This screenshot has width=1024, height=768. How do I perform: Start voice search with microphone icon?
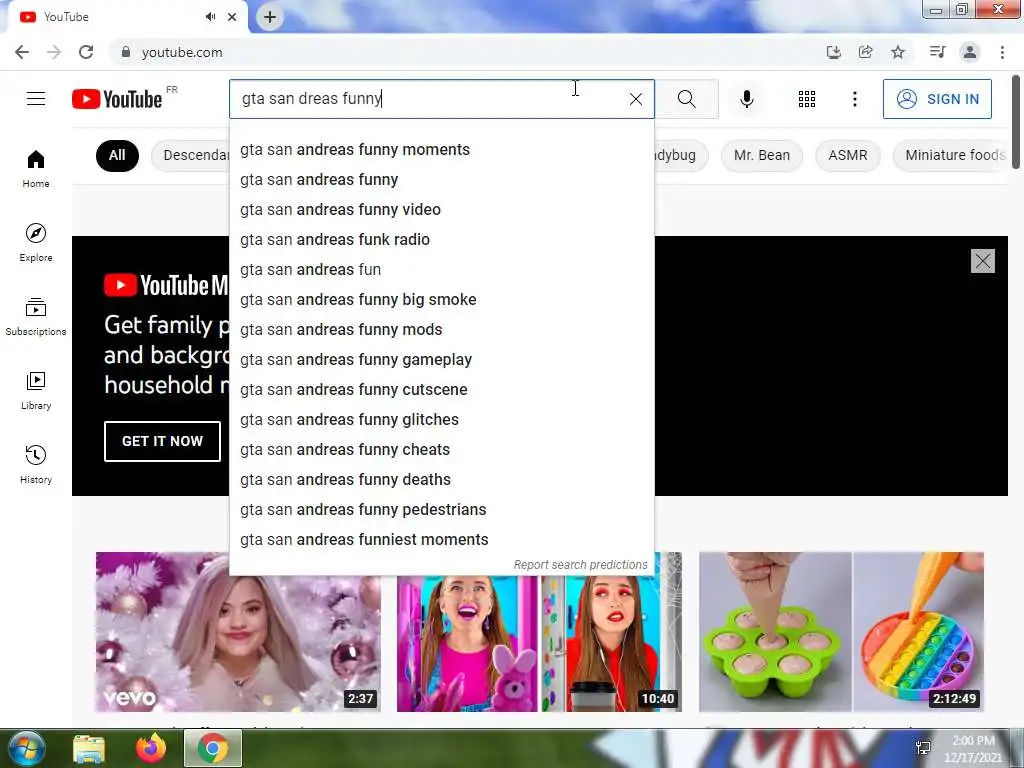pos(747,99)
